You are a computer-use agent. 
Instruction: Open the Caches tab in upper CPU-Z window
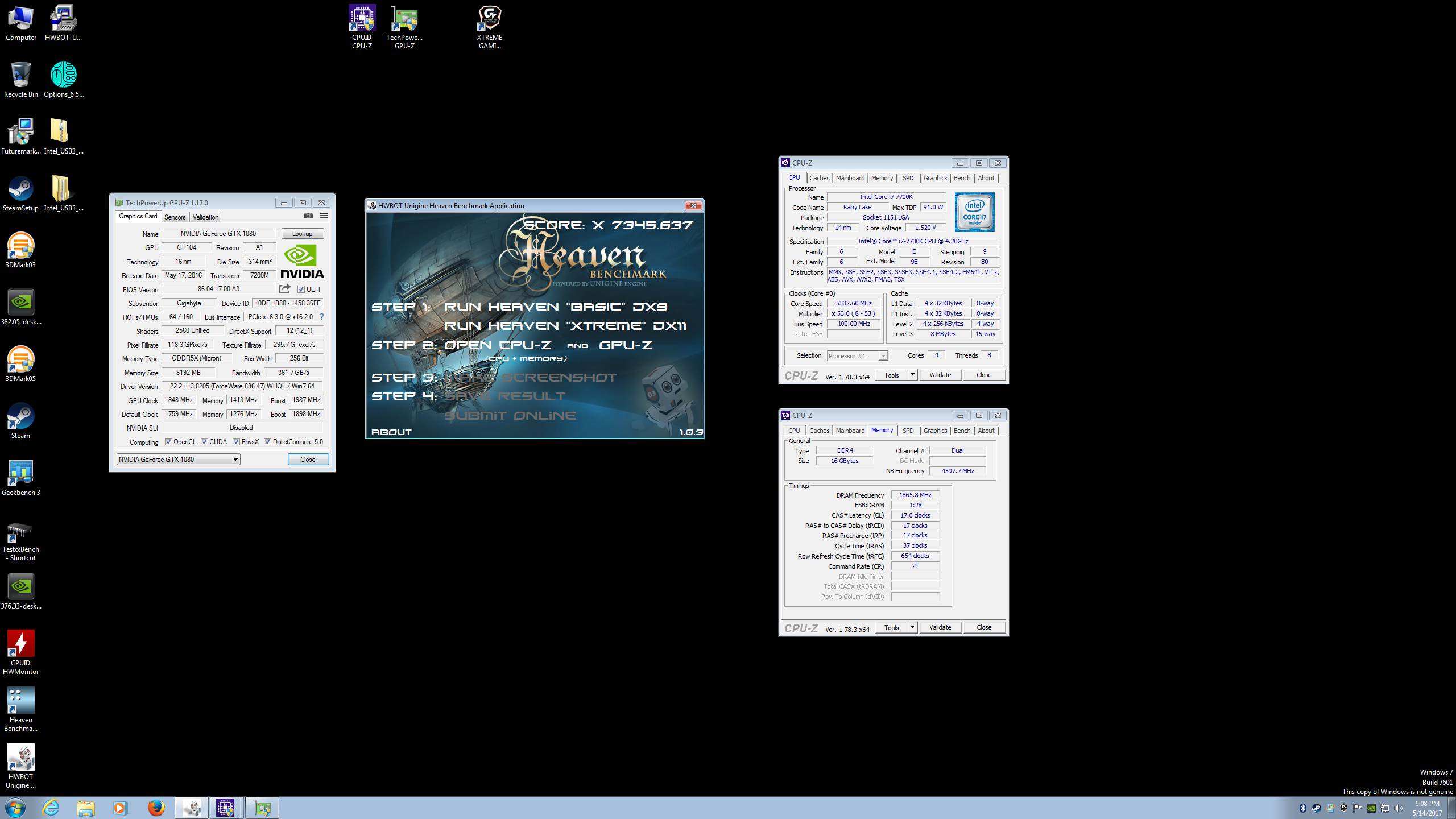pos(819,178)
